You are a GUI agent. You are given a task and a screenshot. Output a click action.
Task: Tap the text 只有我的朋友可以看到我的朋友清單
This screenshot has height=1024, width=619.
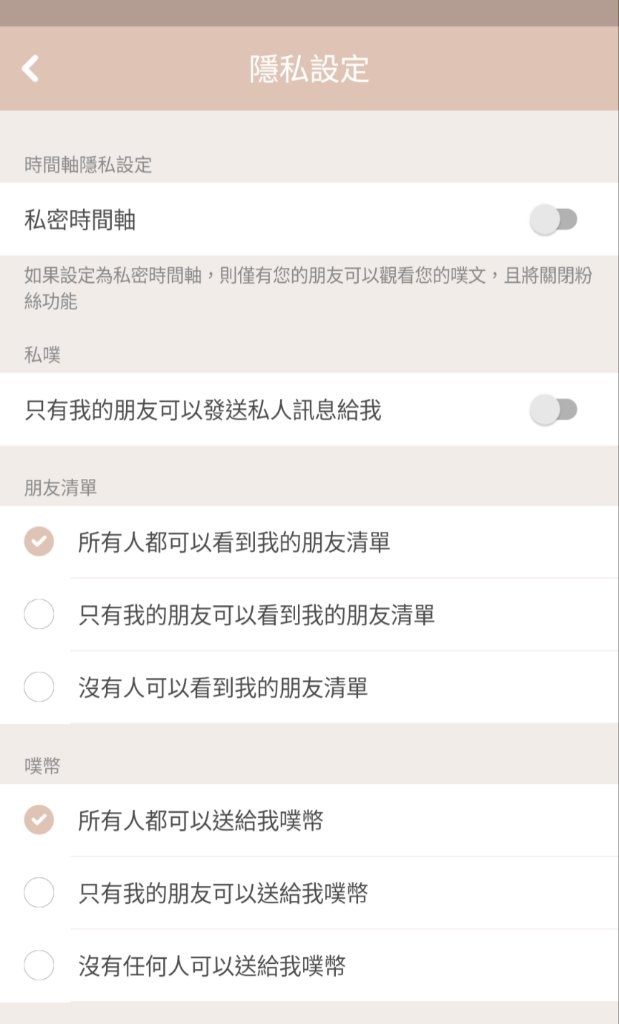pos(257,615)
